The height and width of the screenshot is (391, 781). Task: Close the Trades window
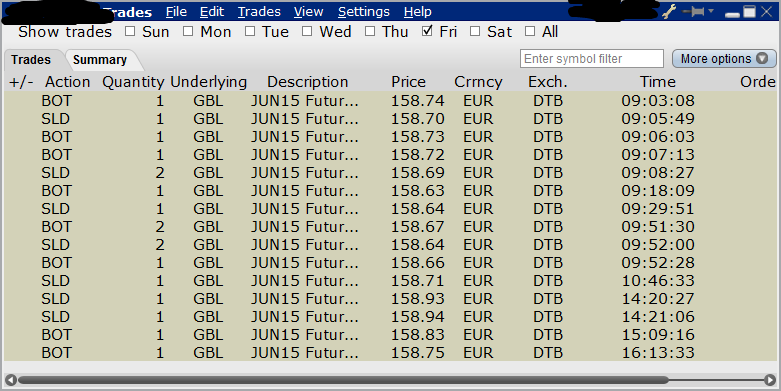tap(767, 11)
